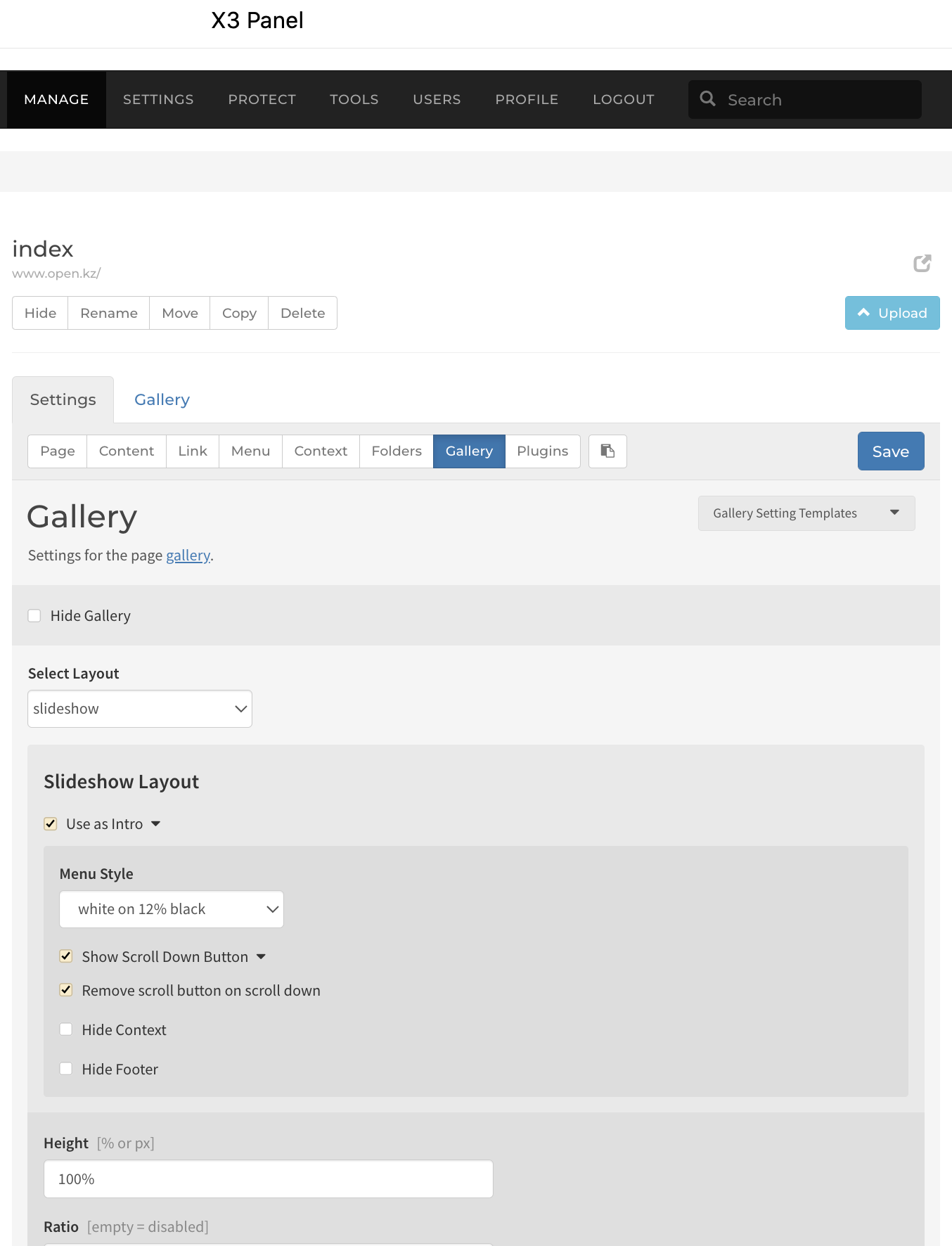Click the paste settings clipboard icon
The width and height of the screenshot is (952, 1246).
(607, 451)
